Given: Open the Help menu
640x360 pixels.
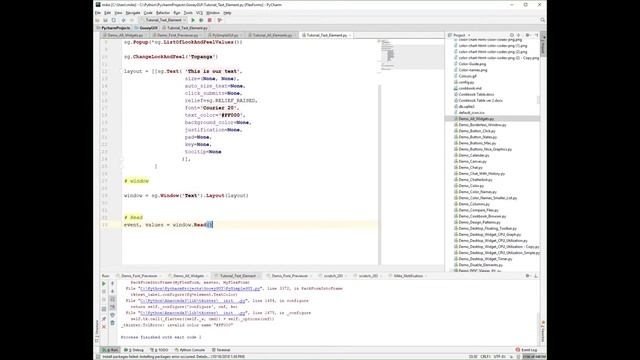Looking at the screenshot, I should (227, 13).
